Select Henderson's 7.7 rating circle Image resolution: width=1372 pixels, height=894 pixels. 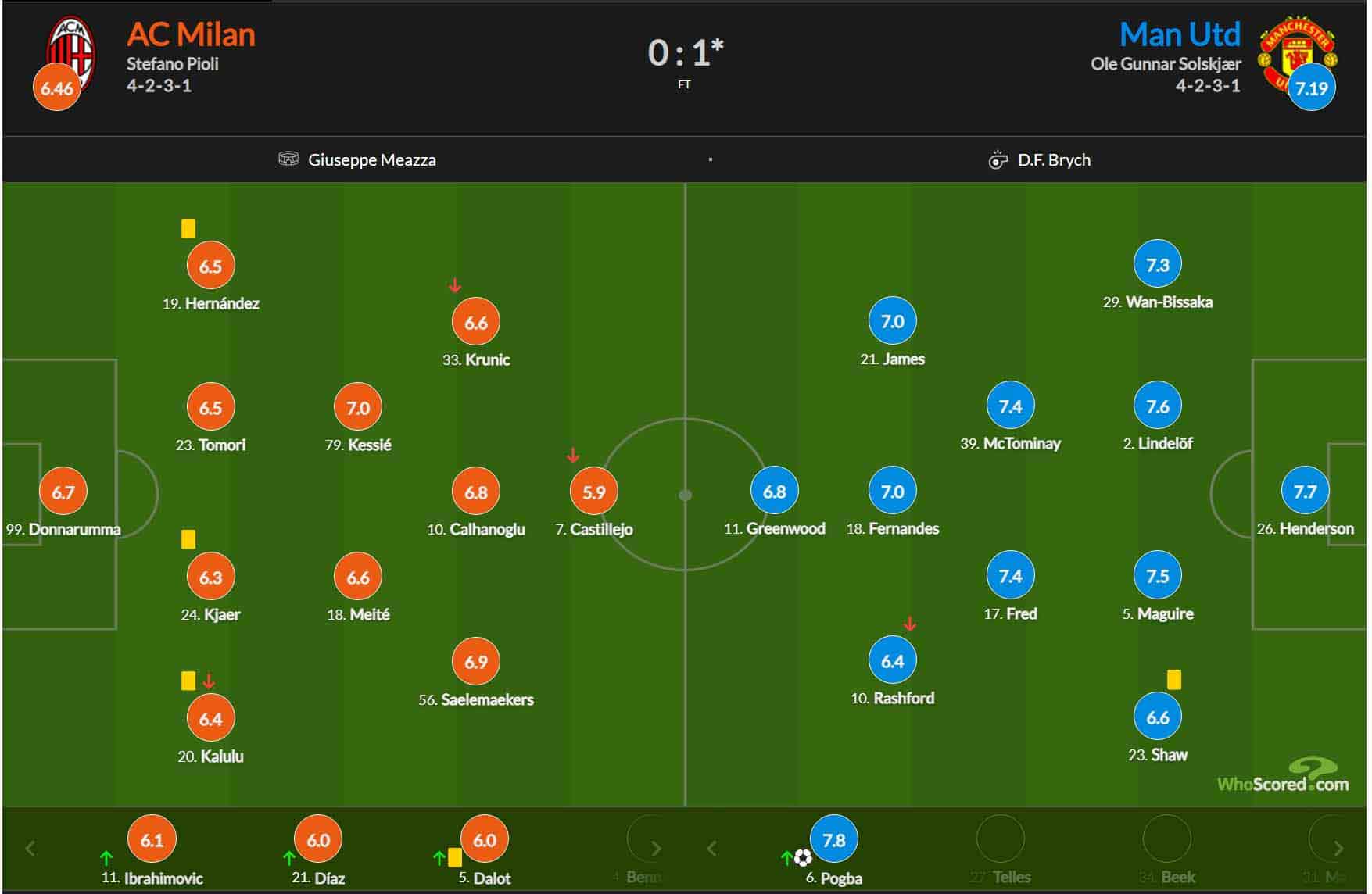[1305, 492]
